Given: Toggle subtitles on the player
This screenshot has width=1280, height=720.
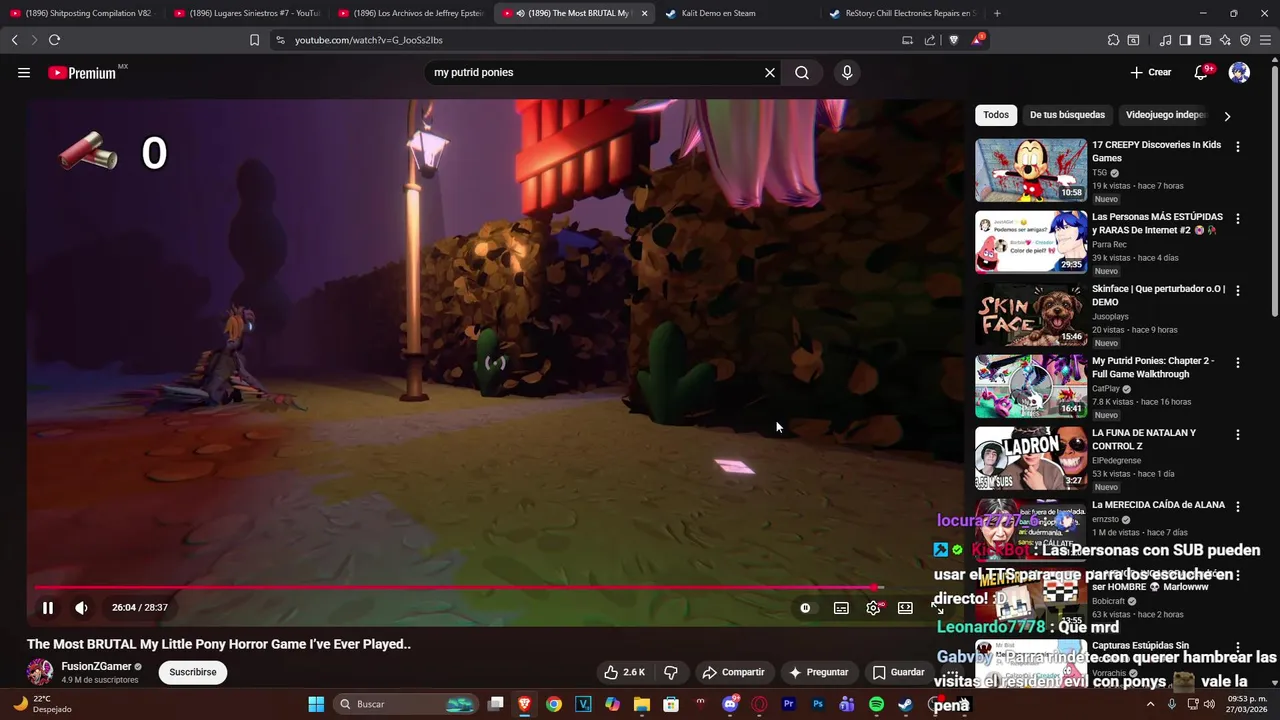Looking at the screenshot, I should click(x=841, y=608).
